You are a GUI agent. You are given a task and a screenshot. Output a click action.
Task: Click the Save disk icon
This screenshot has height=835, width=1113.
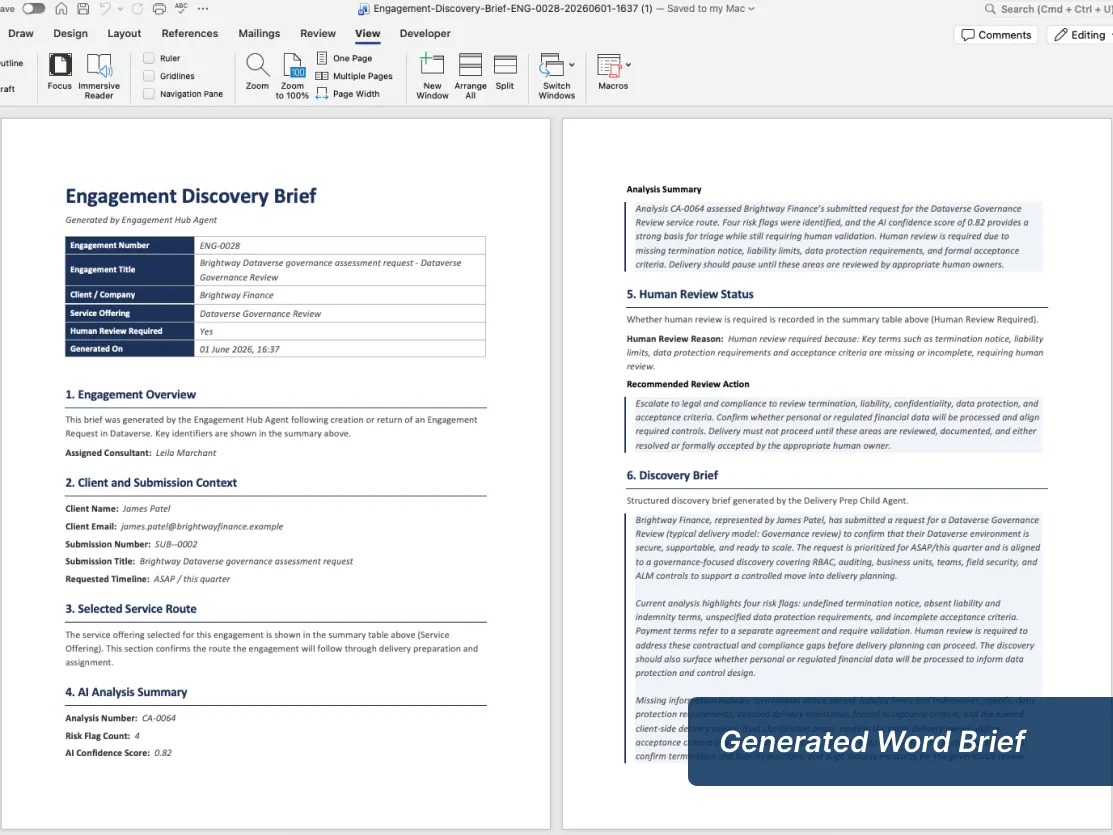(x=83, y=9)
